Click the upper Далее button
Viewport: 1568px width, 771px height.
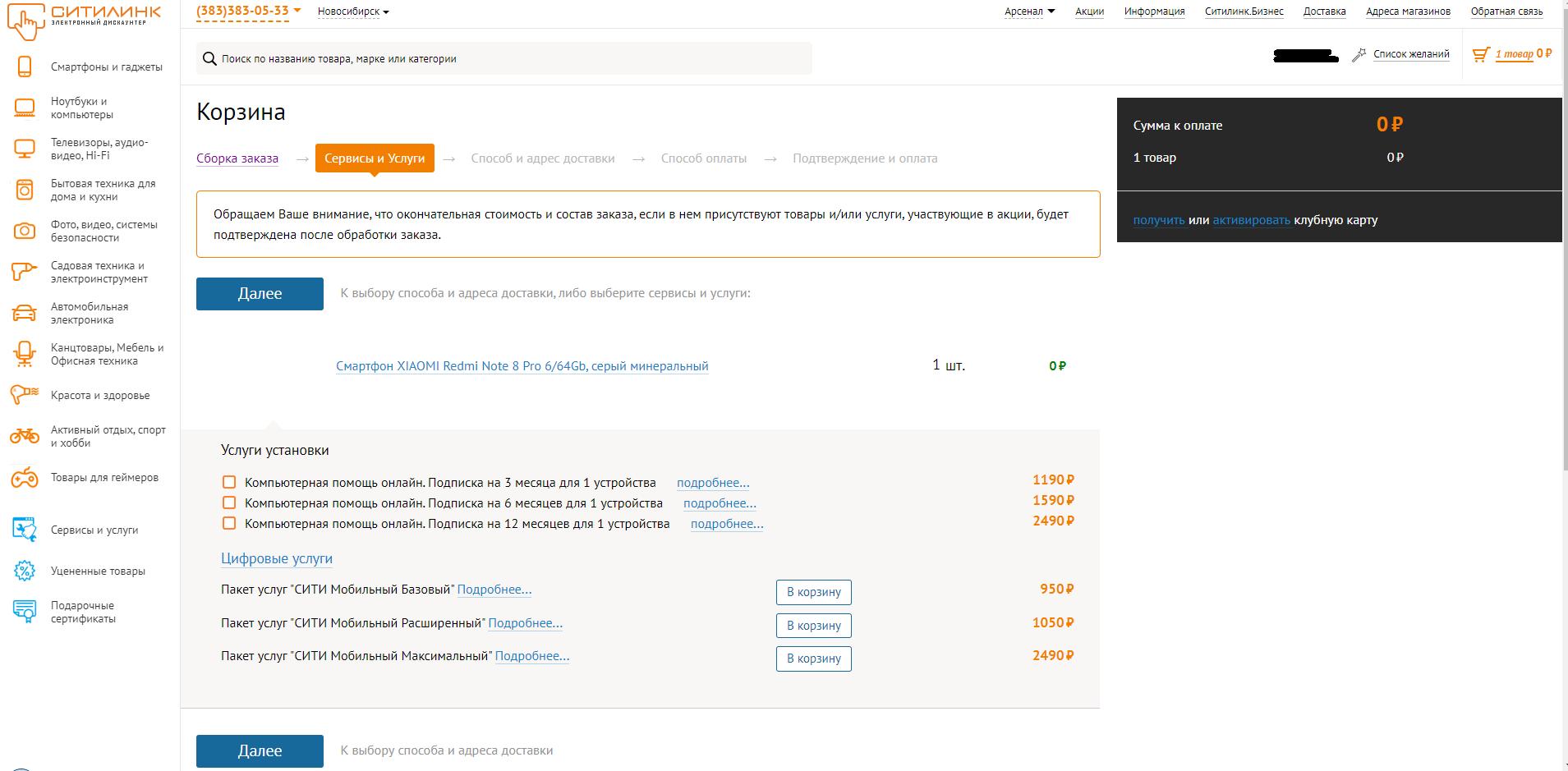[260, 294]
